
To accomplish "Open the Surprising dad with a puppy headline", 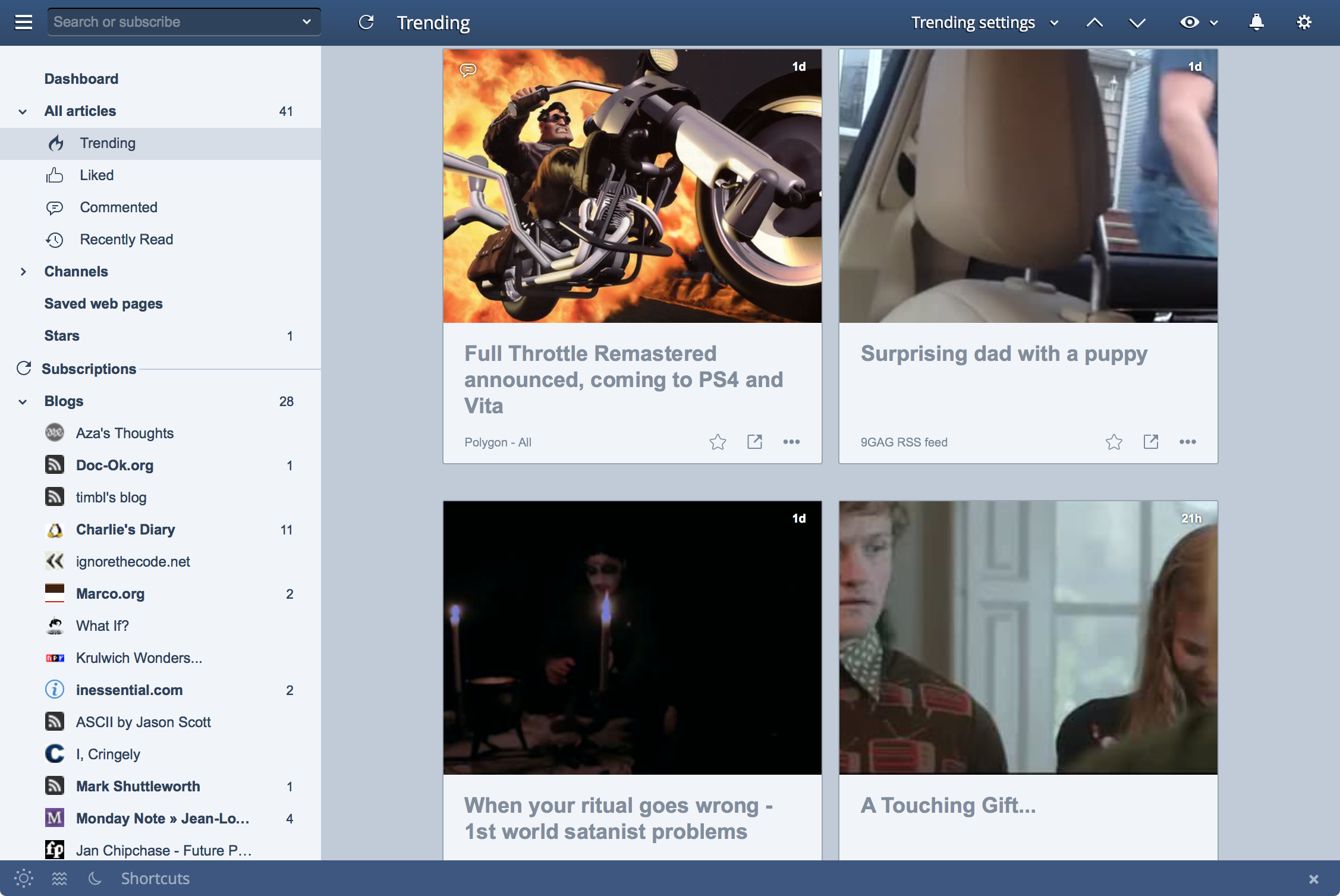I will click(x=1004, y=353).
